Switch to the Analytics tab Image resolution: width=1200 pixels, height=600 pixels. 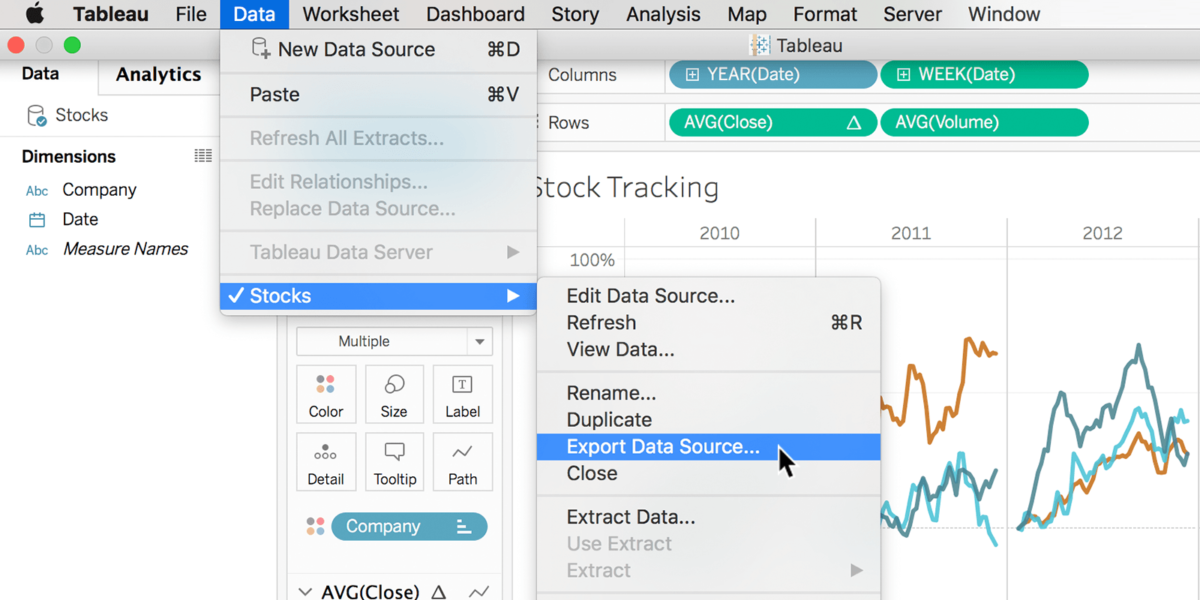pos(157,74)
